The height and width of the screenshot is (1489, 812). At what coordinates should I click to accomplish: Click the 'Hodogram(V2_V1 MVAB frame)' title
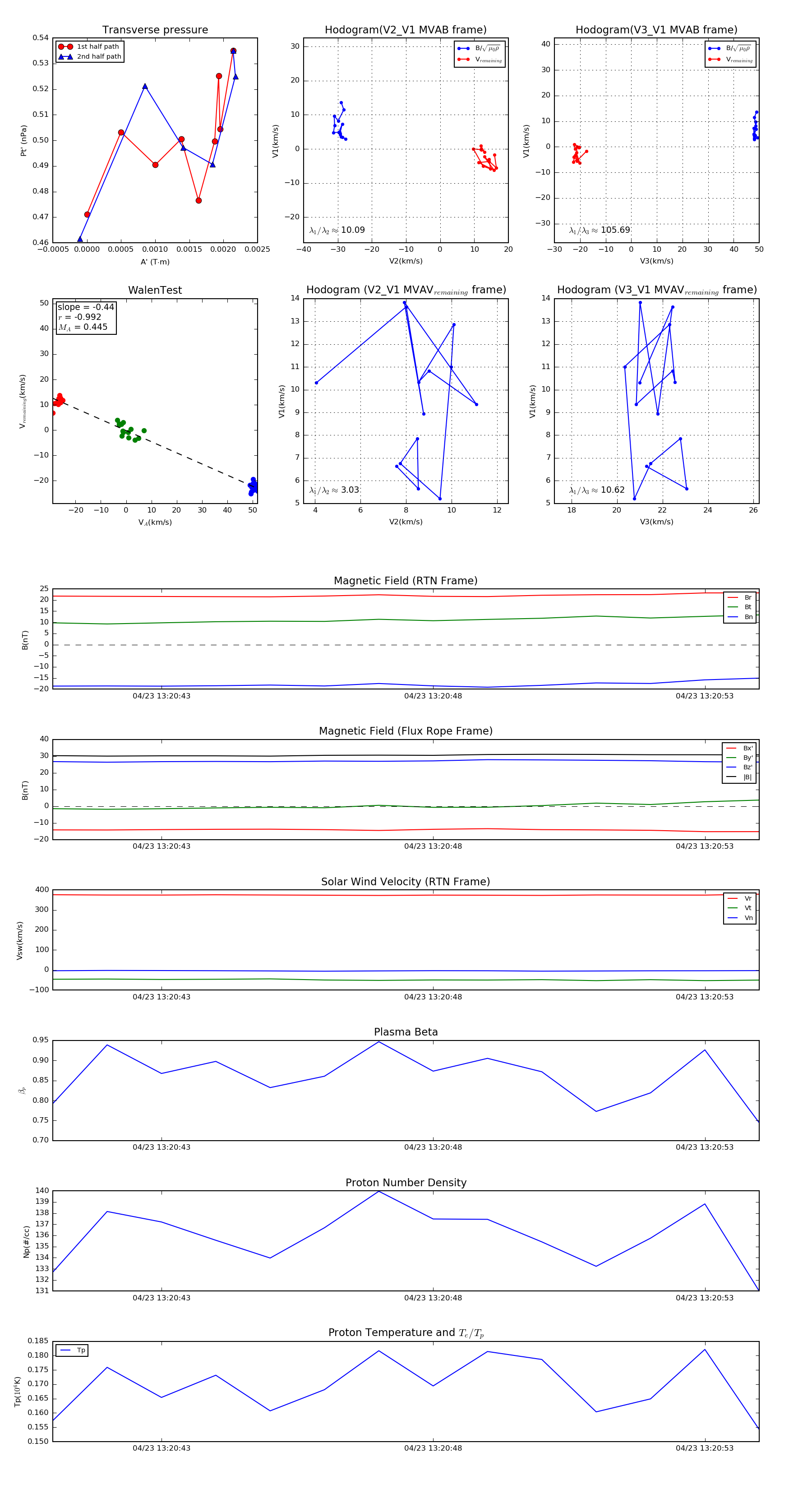tap(406, 30)
